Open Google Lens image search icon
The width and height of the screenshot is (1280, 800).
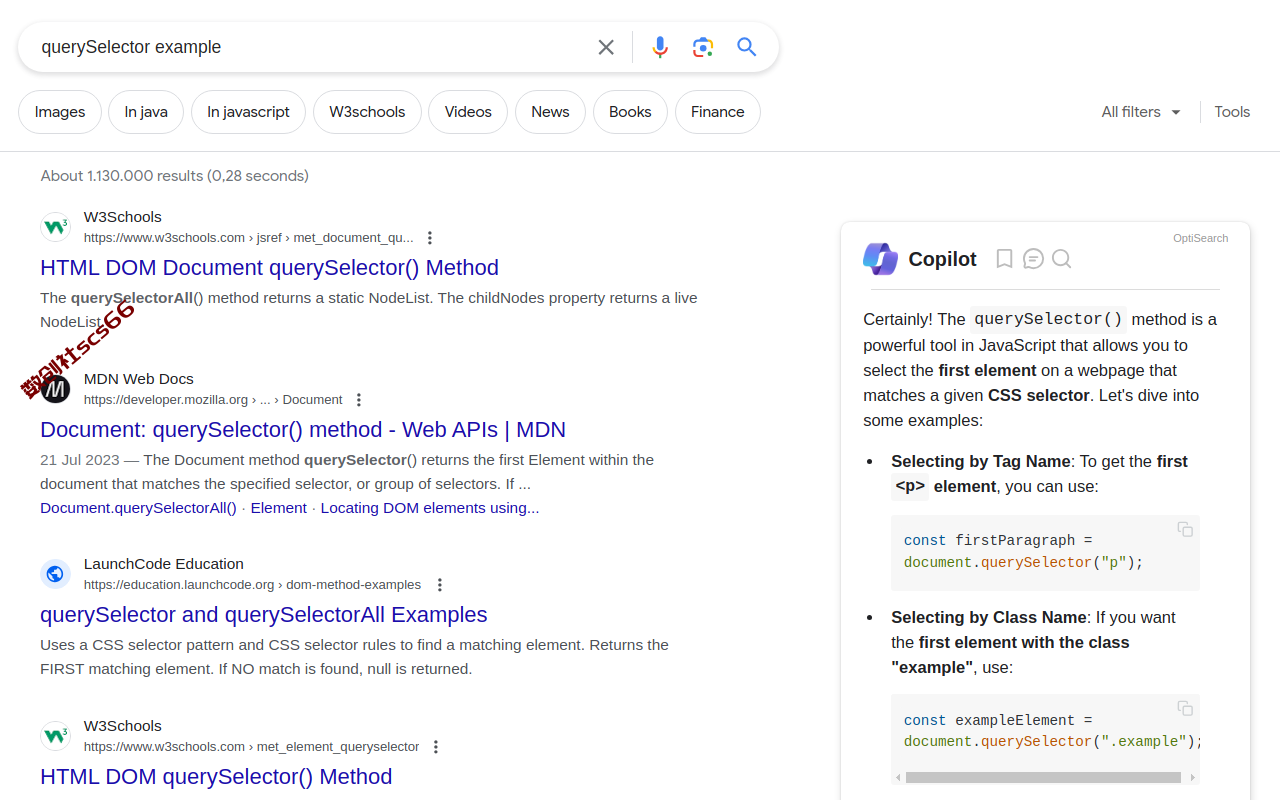point(703,47)
